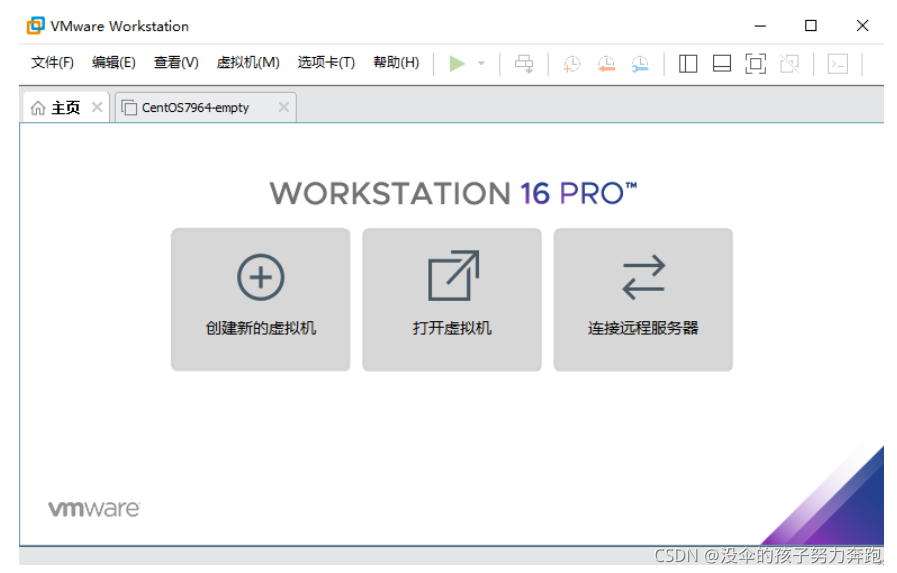Screen dimensions: 897x573
Task: Close the 主页 tab
Action: coord(97,107)
